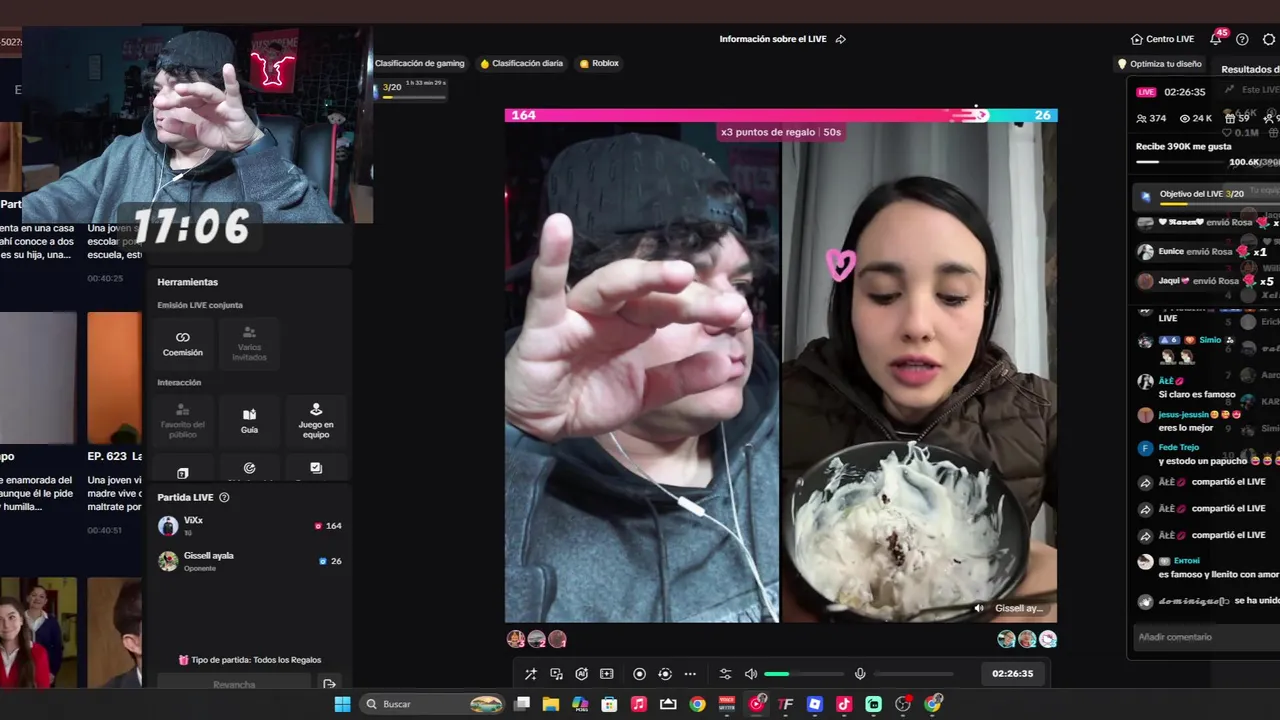This screenshot has height=720, width=1280.
Task: Click the ViXx player row
Action: coord(250,525)
